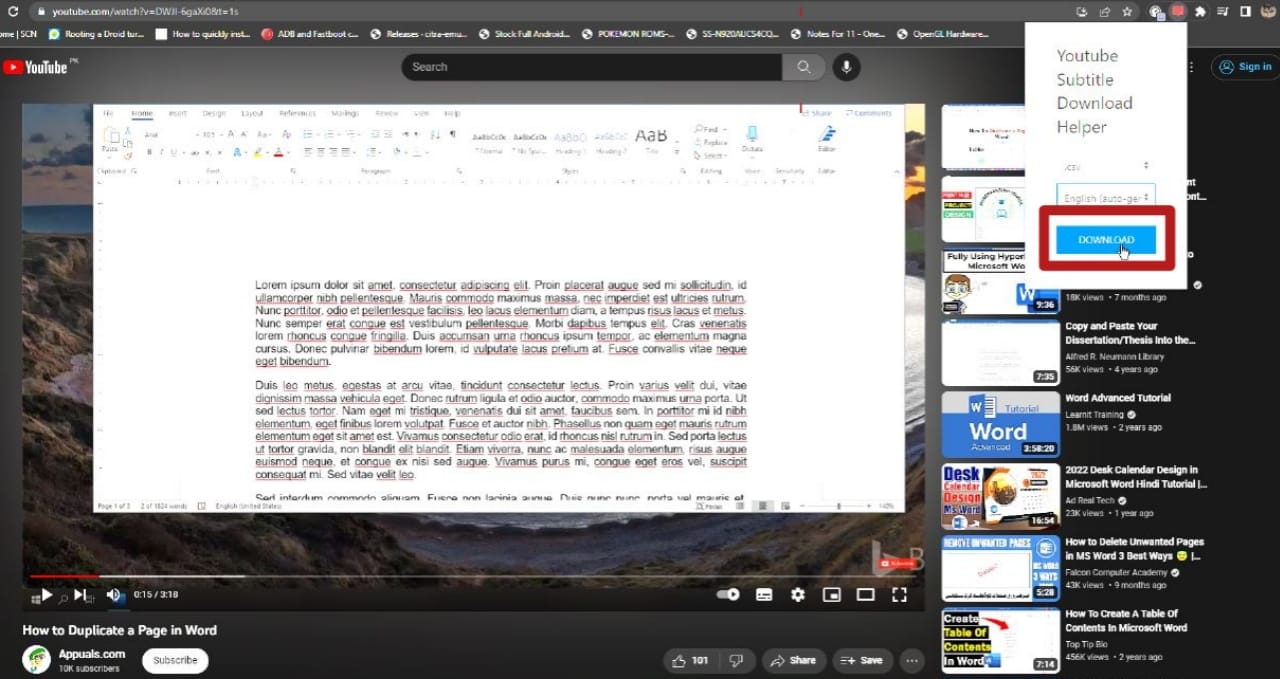The width and height of the screenshot is (1280, 679).
Task: Save video to a playlist
Action: 861,660
